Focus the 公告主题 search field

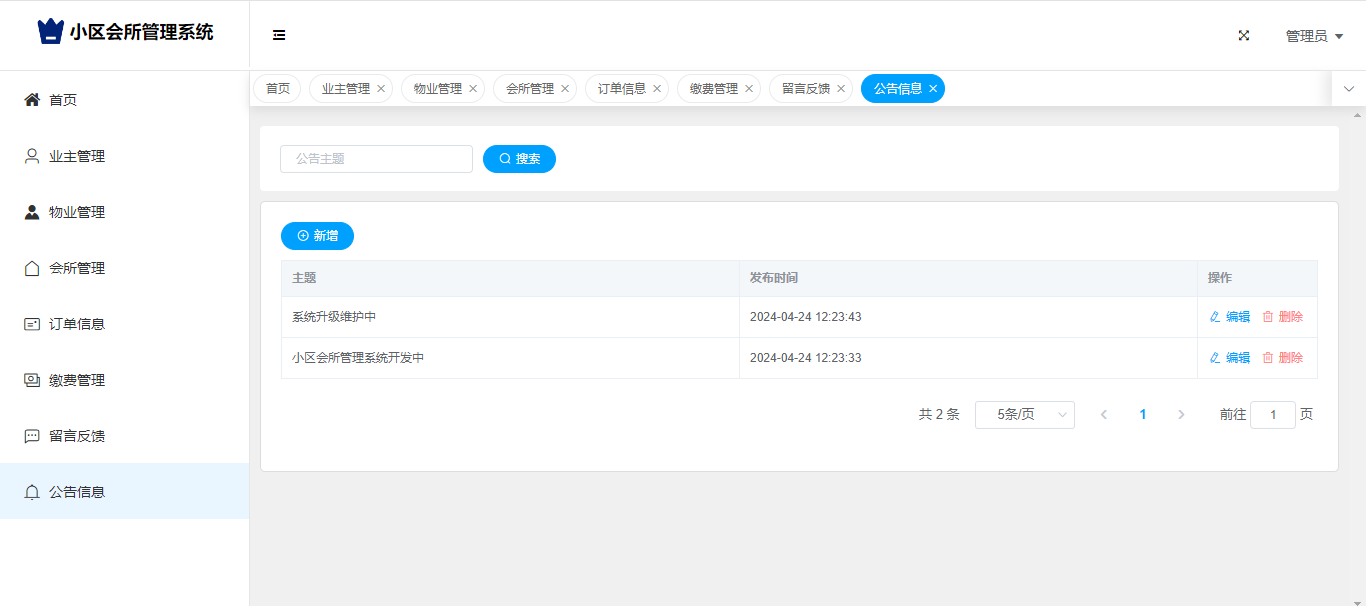tap(376, 159)
